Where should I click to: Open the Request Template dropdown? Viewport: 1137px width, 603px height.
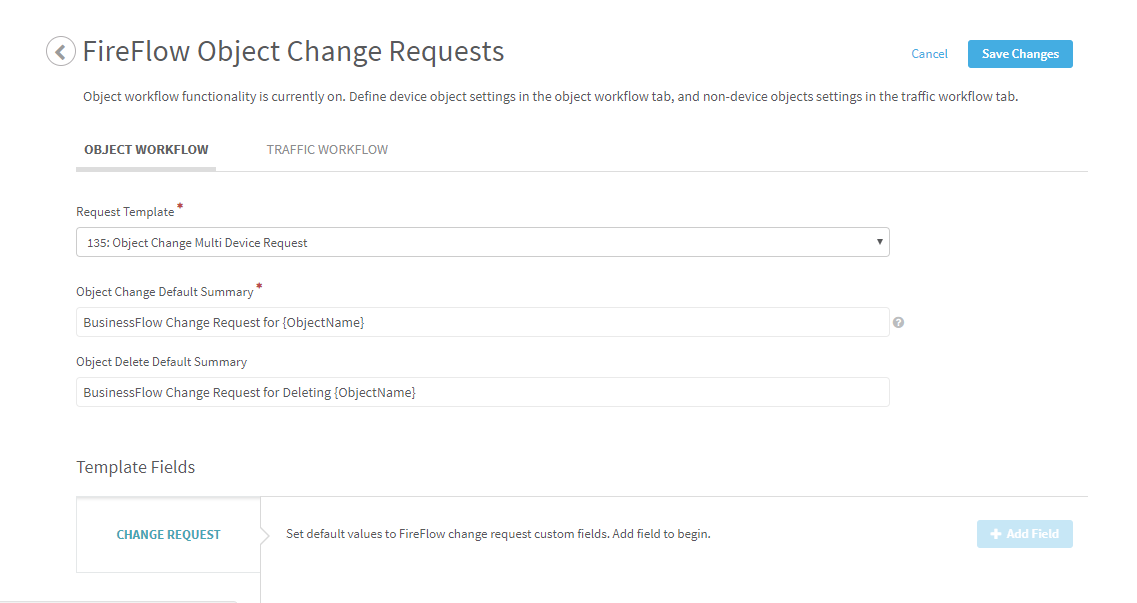point(482,242)
